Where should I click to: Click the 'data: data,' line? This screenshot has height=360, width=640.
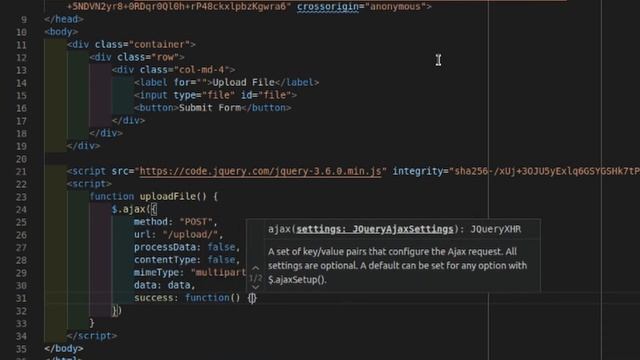click(165, 285)
